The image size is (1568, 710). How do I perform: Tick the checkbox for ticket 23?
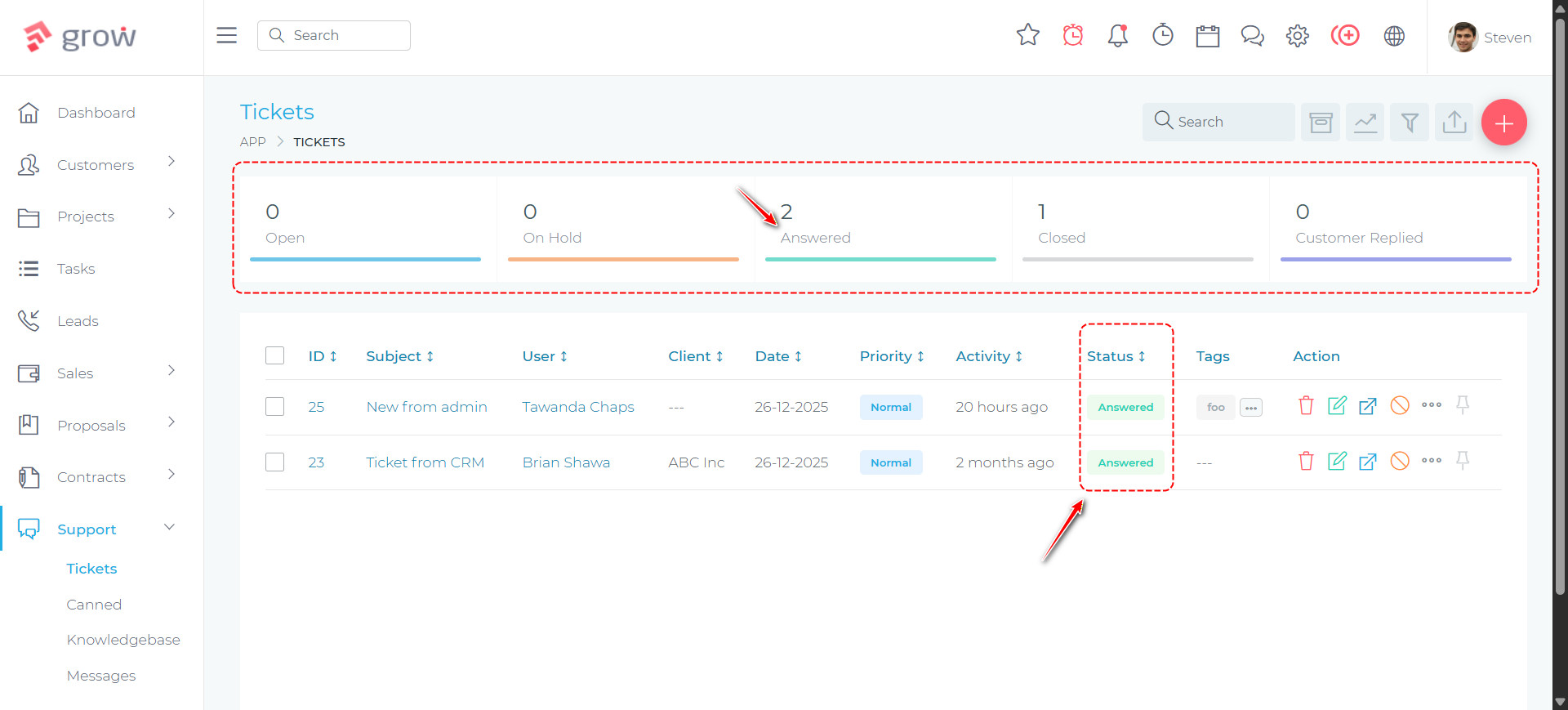[275, 462]
